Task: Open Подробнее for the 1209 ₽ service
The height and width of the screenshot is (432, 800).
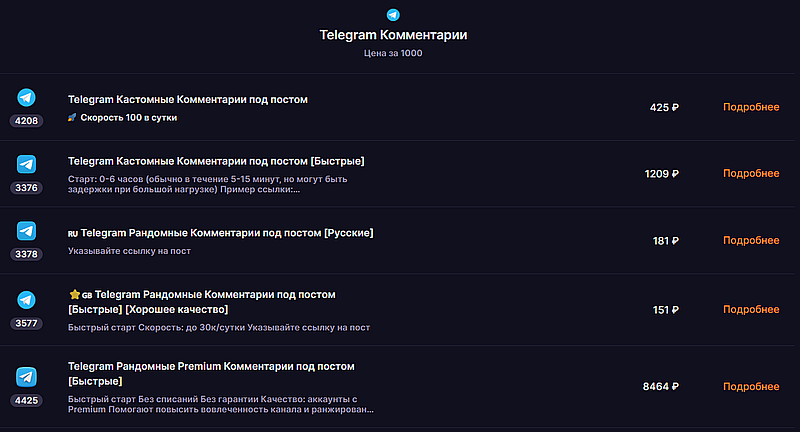Action: (751, 173)
